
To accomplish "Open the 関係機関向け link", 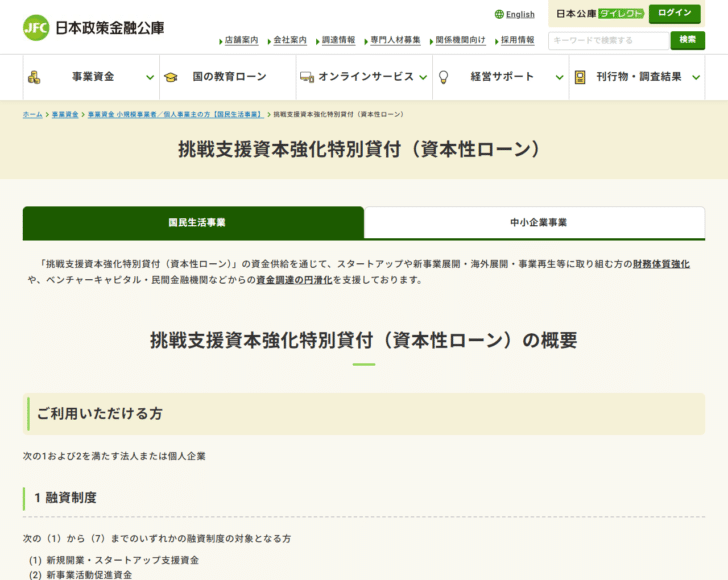I will point(460,40).
